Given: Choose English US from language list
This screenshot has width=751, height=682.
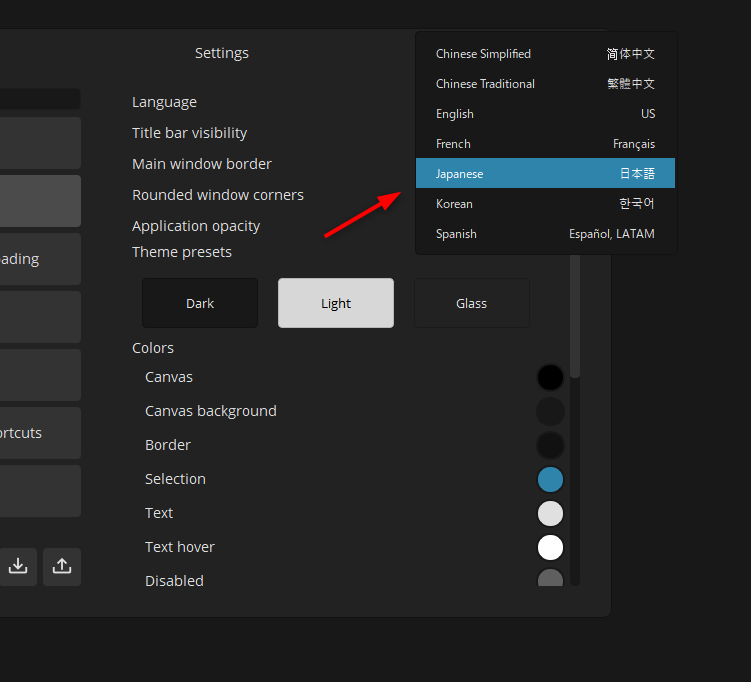Looking at the screenshot, I should (x=545, y=114).
